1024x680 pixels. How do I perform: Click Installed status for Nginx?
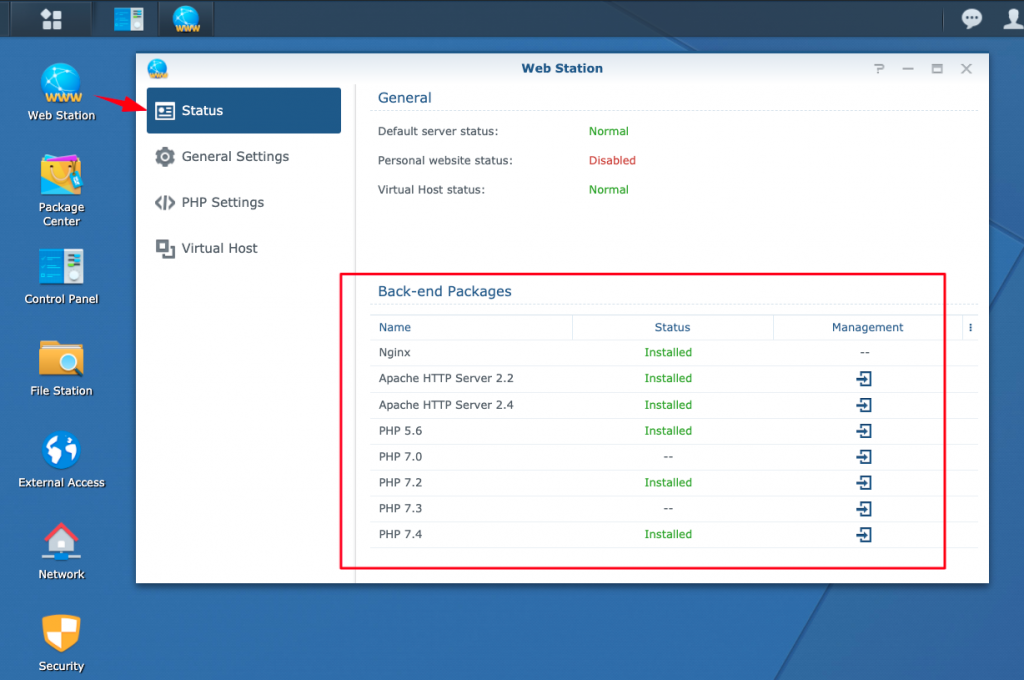coord(668,353)
